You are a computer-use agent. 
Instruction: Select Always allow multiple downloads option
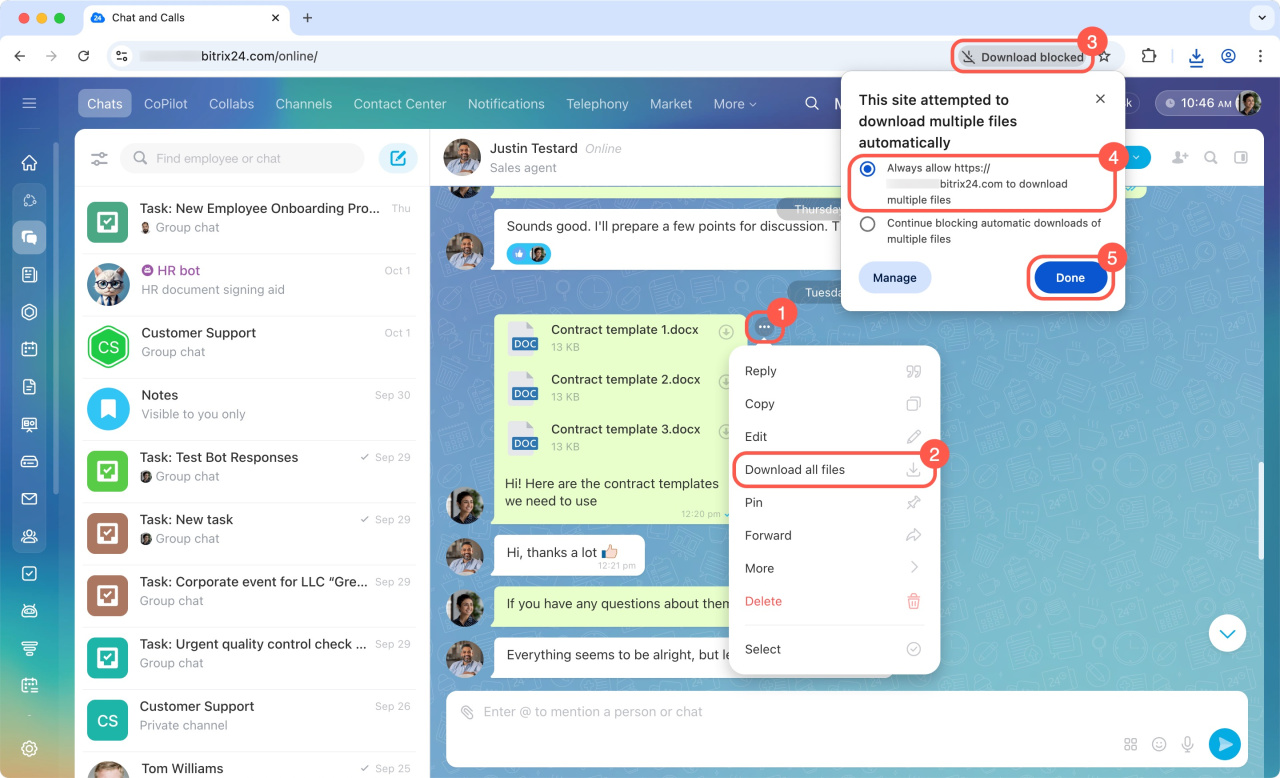tap(867, 169)
